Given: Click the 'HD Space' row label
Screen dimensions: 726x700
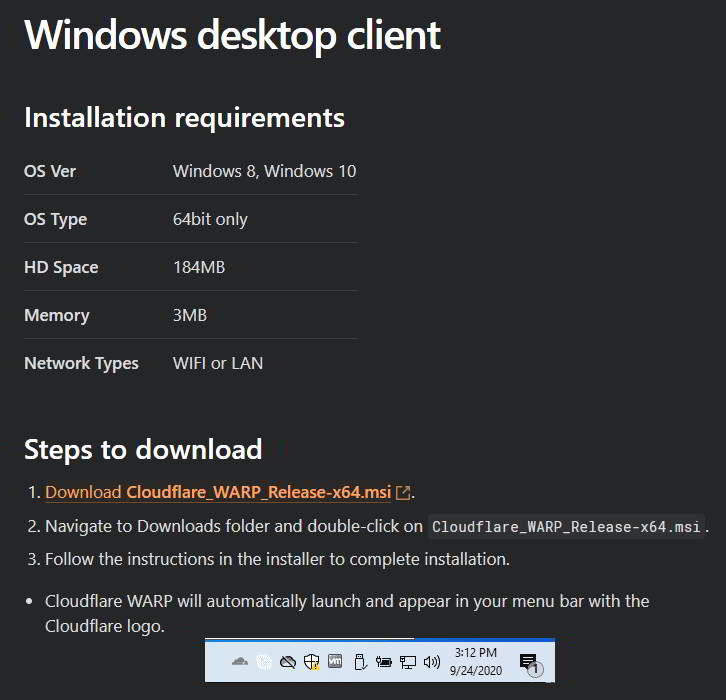Looking at the screenshot, I should [61, 268].
